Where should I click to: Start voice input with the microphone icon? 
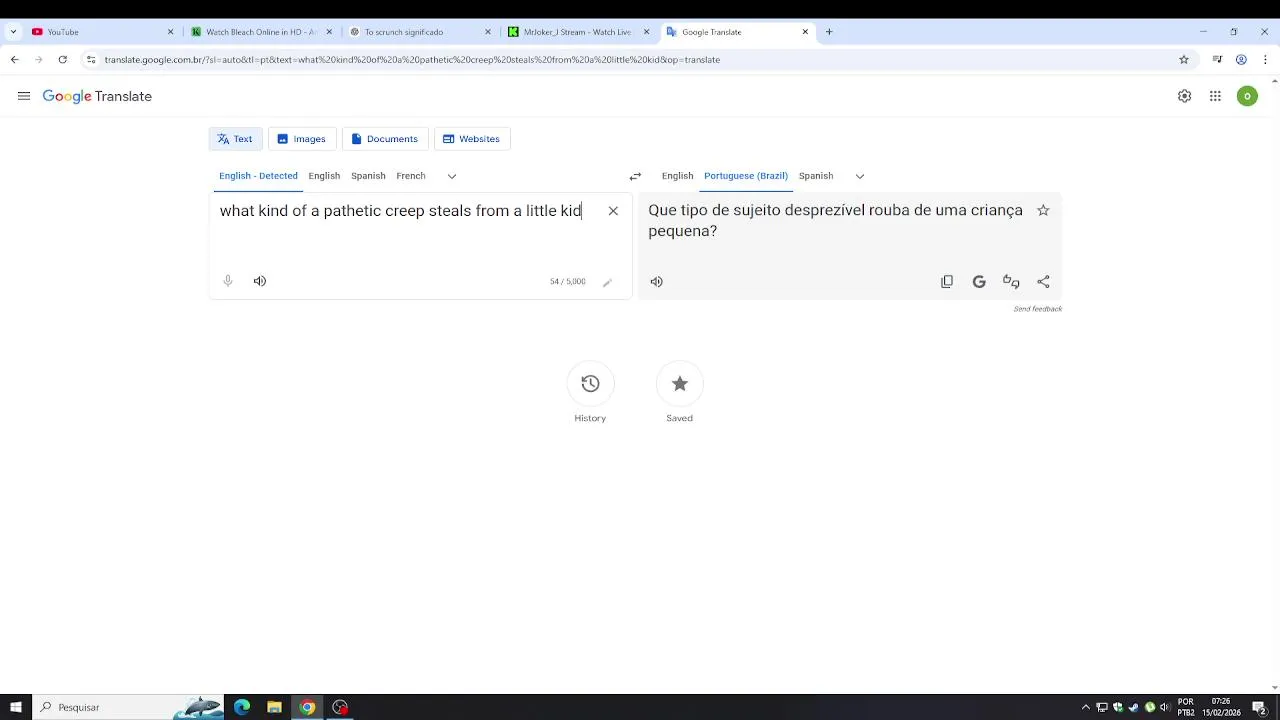pos(228,281)
